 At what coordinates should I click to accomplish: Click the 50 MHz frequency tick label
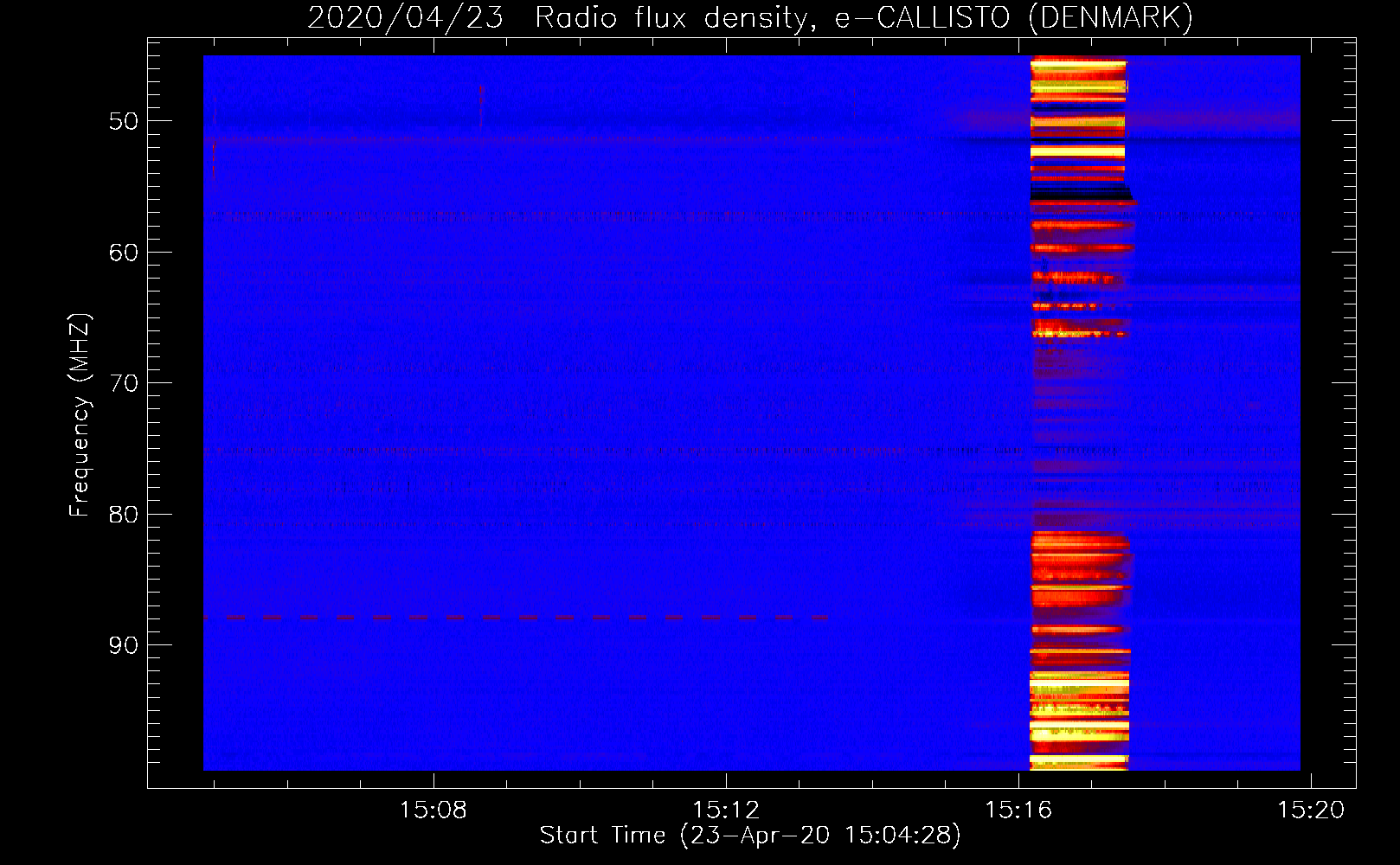[124, 121]
